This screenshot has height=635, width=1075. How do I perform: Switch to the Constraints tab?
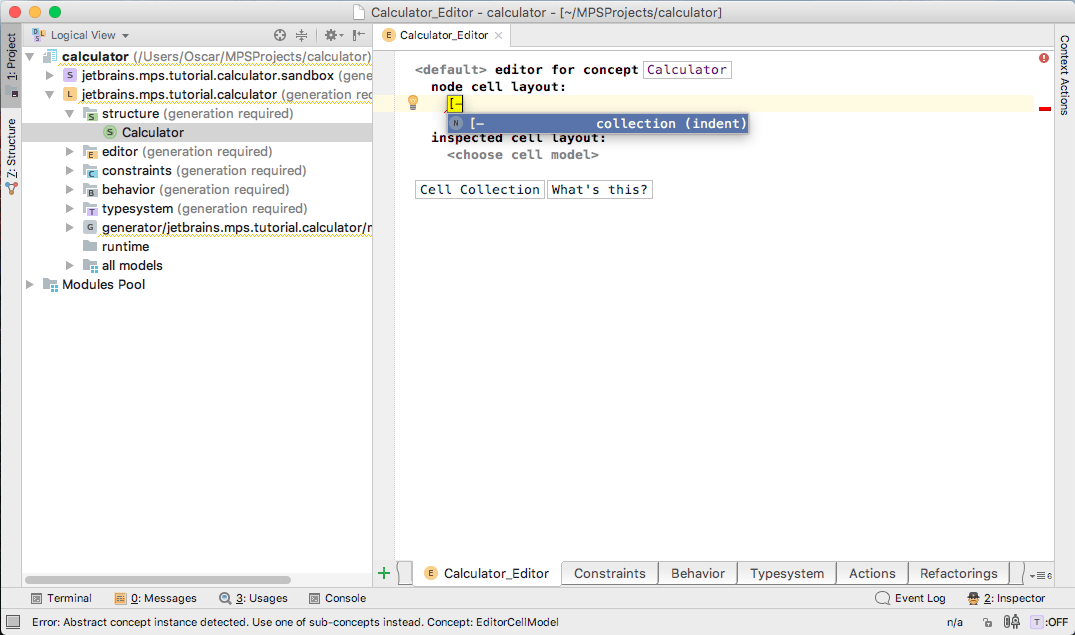click(x=609, y=573)
